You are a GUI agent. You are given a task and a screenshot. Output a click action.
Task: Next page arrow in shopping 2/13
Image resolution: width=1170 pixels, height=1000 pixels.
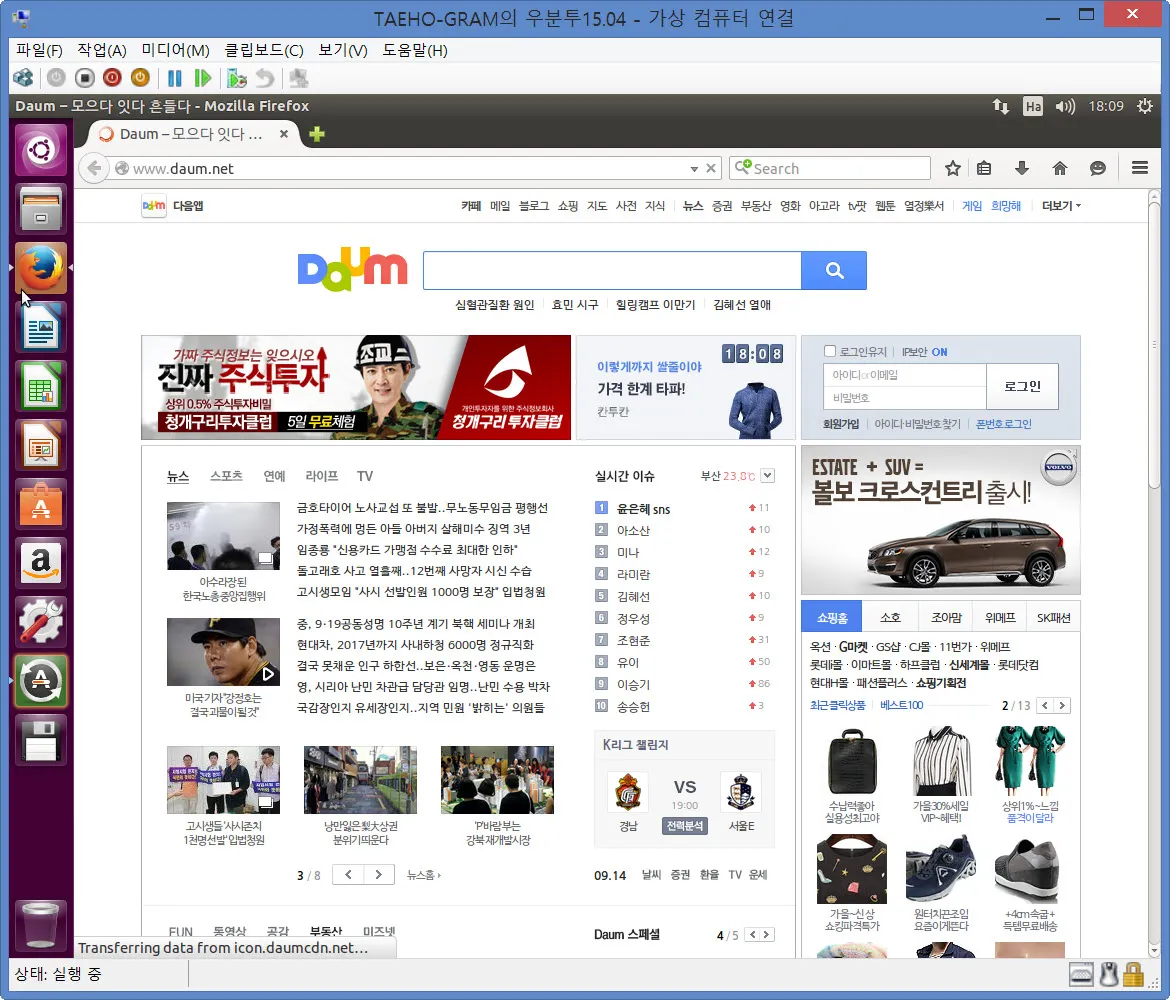[1062, 705]
